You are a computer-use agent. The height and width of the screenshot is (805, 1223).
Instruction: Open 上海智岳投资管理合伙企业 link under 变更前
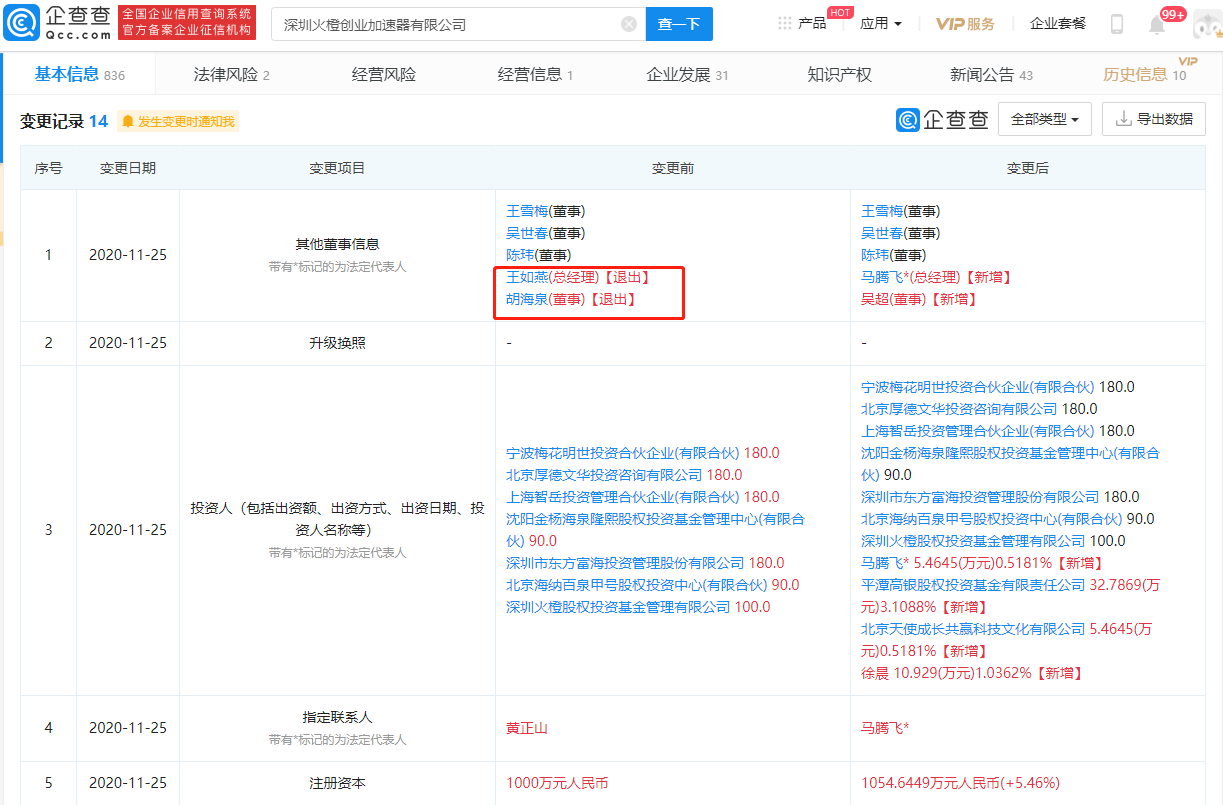click(x=623, y=497)
